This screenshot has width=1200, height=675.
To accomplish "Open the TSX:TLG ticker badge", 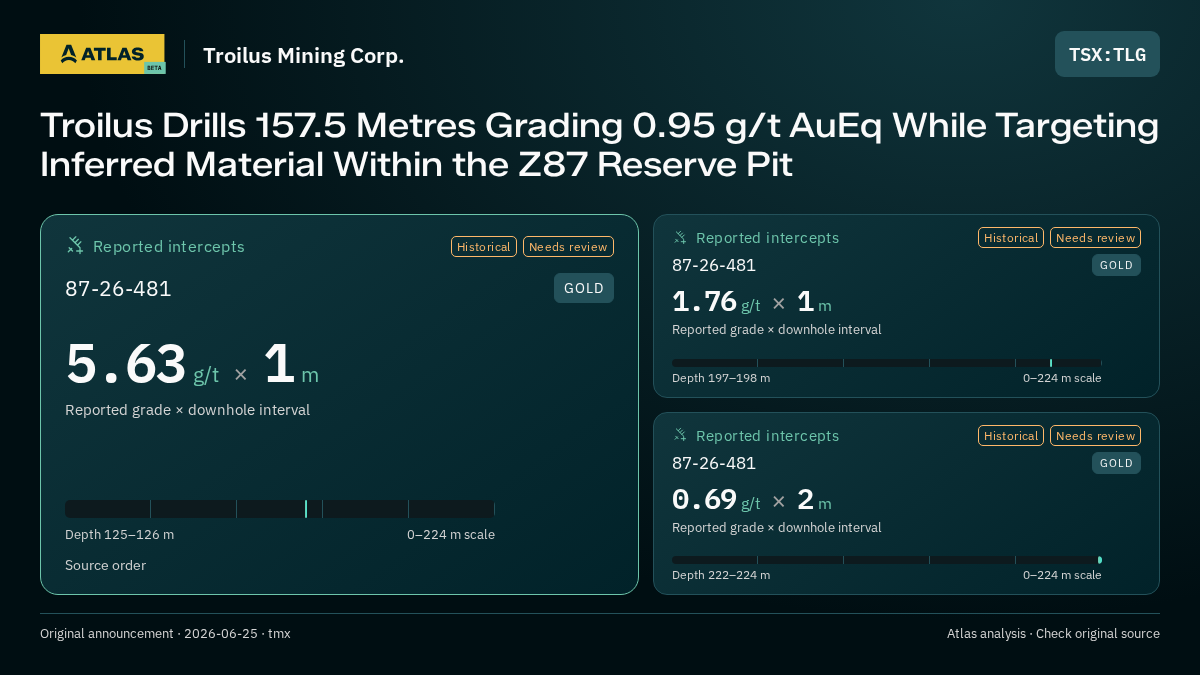I will (1107, 54).
